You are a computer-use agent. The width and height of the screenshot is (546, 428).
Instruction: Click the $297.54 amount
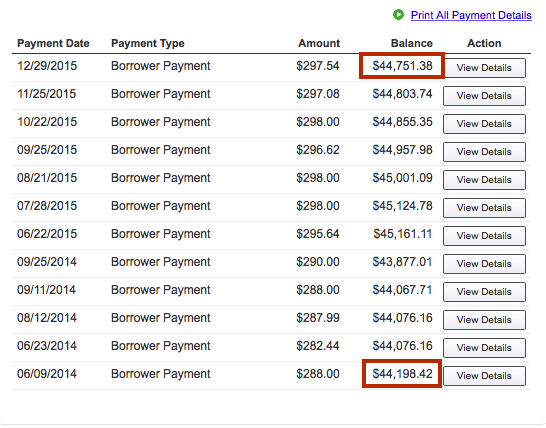318,66
